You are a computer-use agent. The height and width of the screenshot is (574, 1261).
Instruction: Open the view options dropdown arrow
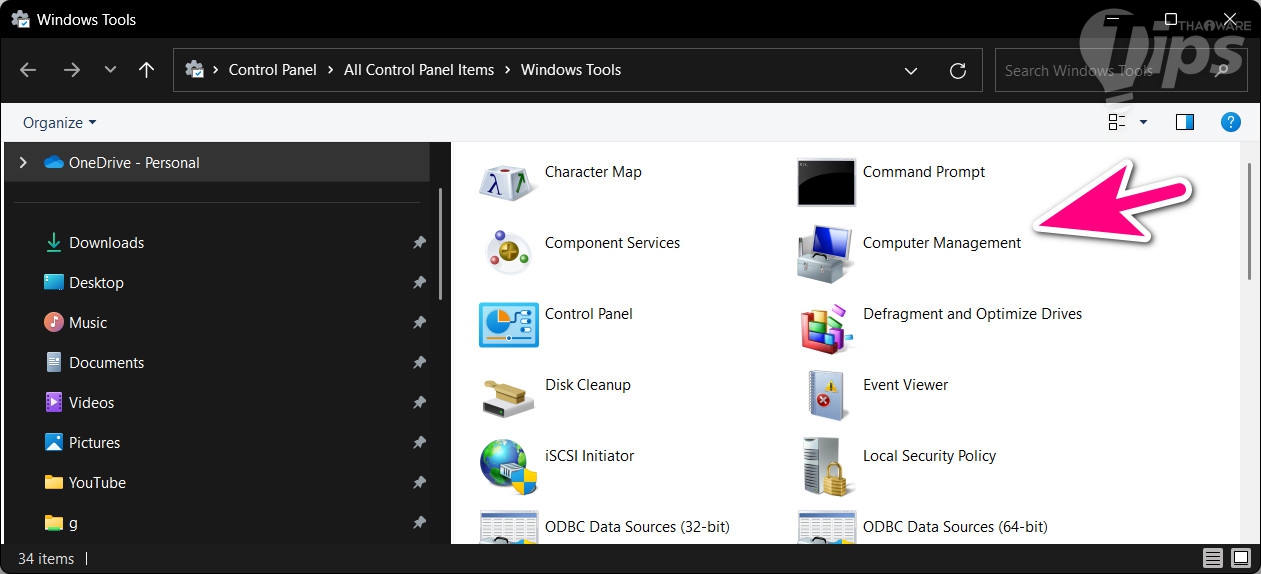point(1143,122)
